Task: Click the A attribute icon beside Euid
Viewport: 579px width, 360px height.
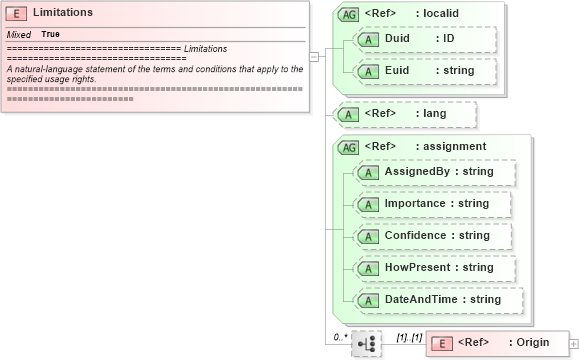Action: [368, 72]
